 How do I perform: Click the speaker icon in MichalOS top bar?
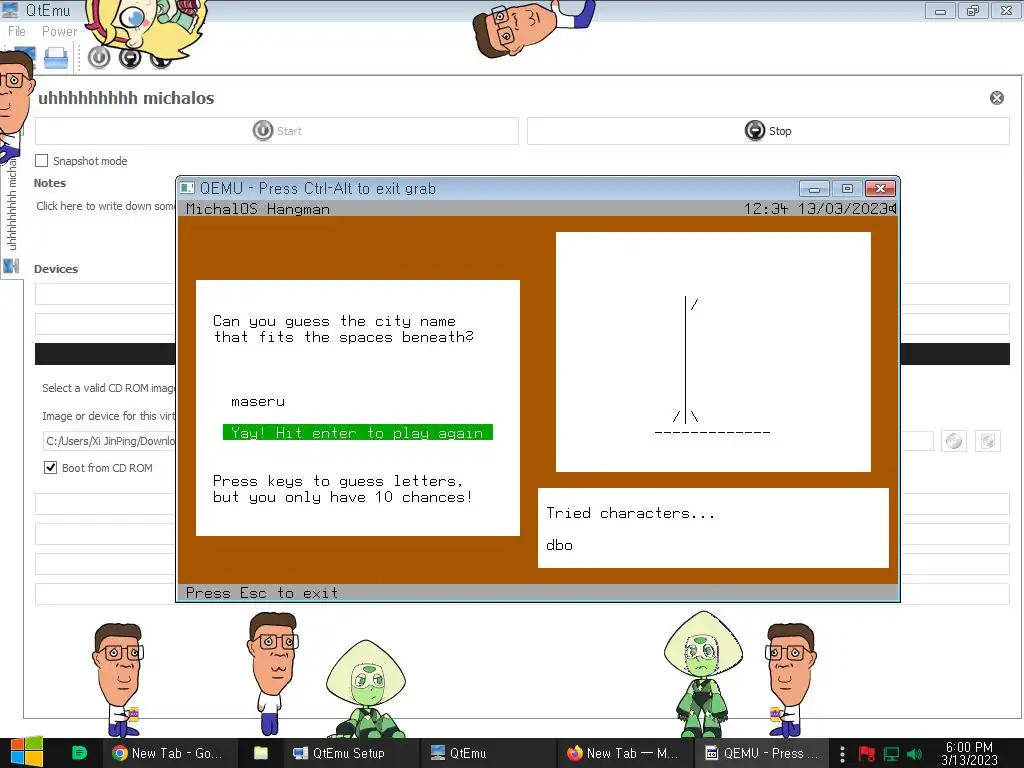pyautogui.click(x=892, y=209)
